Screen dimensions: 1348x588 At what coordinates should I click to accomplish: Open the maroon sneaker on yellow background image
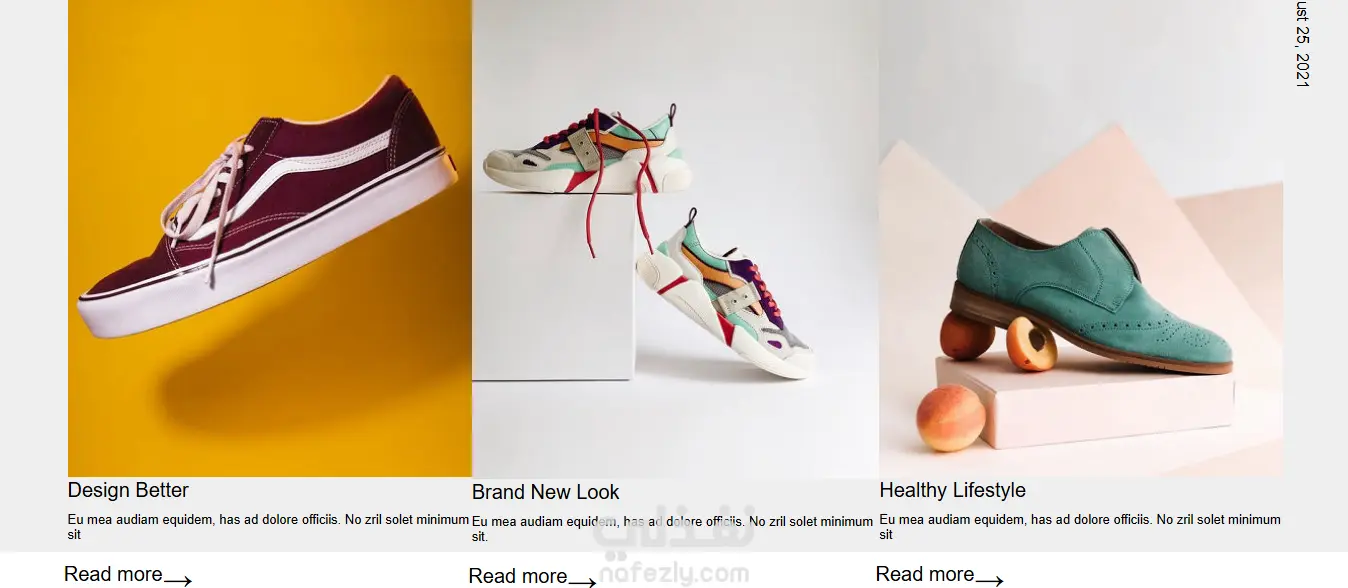point(269,238)
